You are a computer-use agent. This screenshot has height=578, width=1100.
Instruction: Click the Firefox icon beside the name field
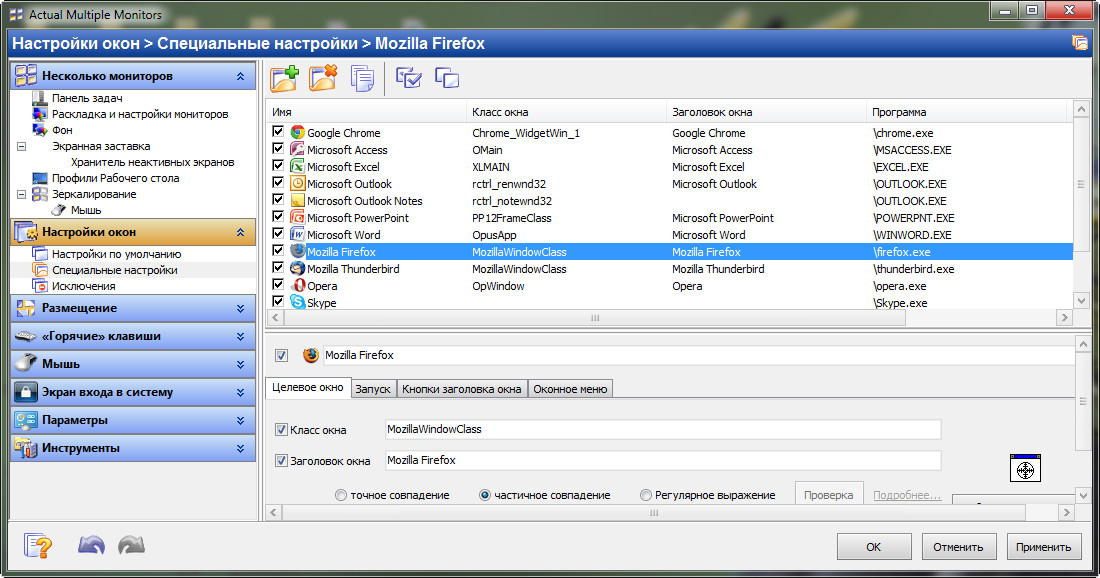[310, 355]
